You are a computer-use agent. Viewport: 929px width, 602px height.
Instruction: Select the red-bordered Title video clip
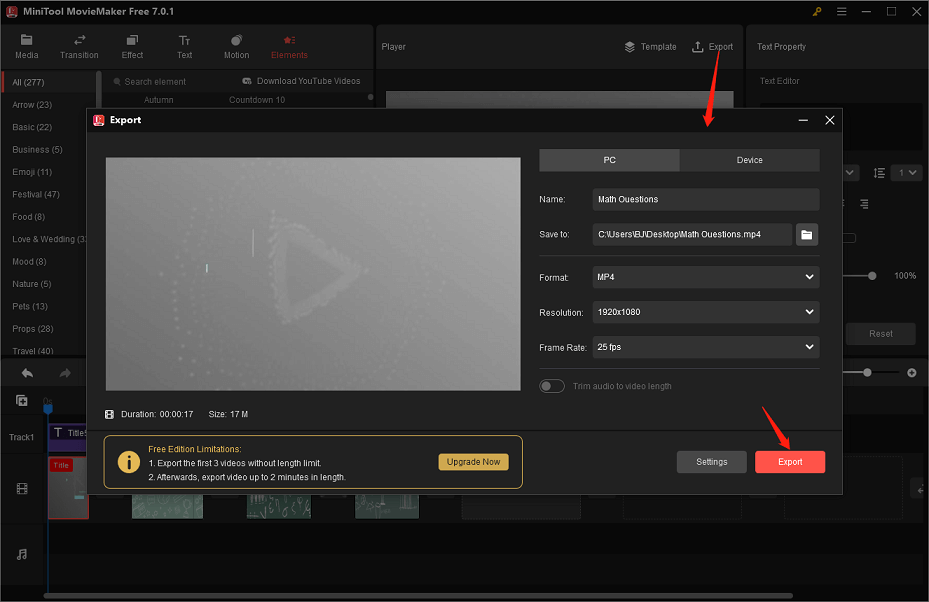tap(68, 488)
